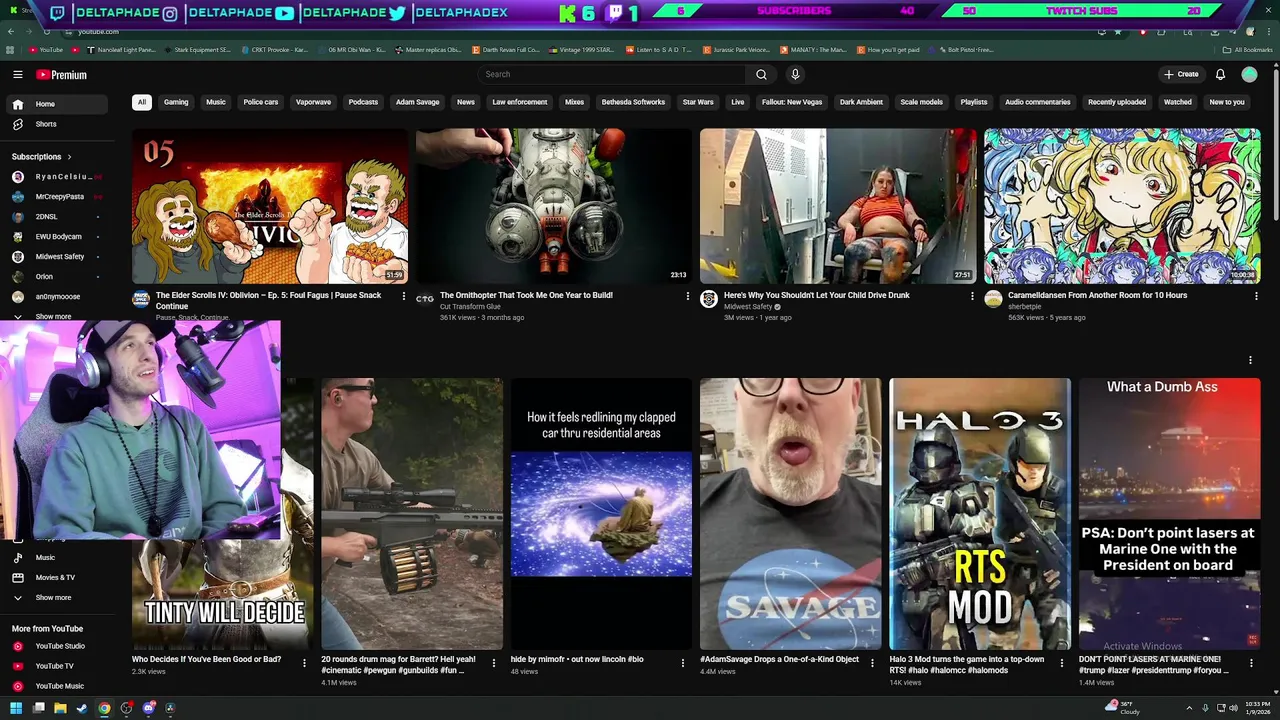Open the notifications bell

(x=1220, y=74)
